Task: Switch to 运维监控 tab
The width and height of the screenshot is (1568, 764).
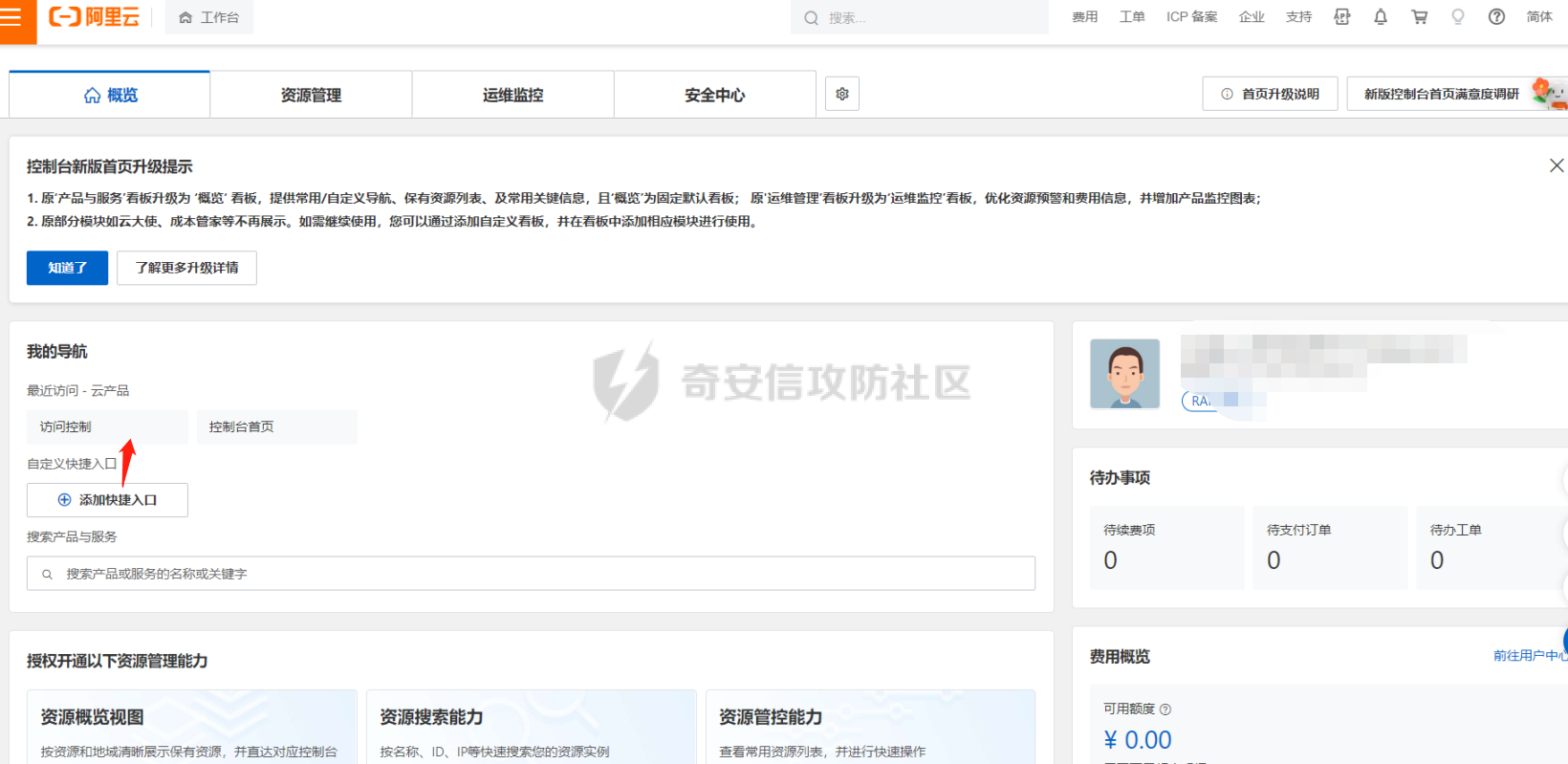Action: (x=513, y=95)
